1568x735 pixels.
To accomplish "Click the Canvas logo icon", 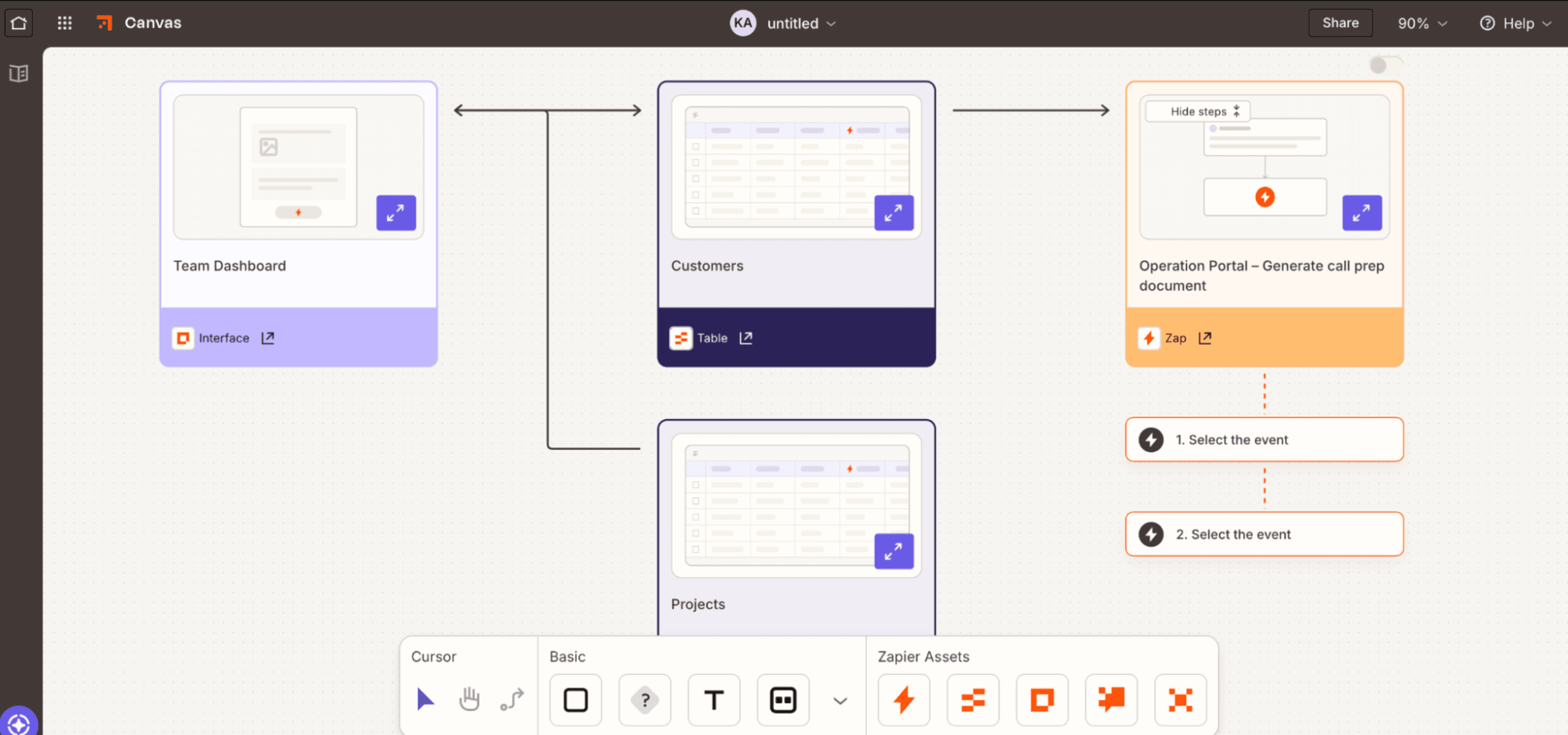I will (x=104, y=23).
